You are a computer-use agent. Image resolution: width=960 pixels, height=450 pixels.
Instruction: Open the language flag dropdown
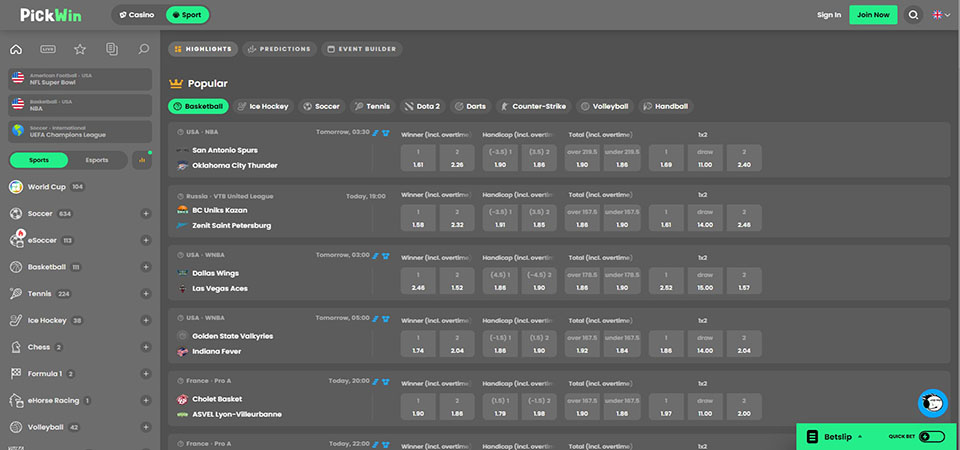coord(941,15)
